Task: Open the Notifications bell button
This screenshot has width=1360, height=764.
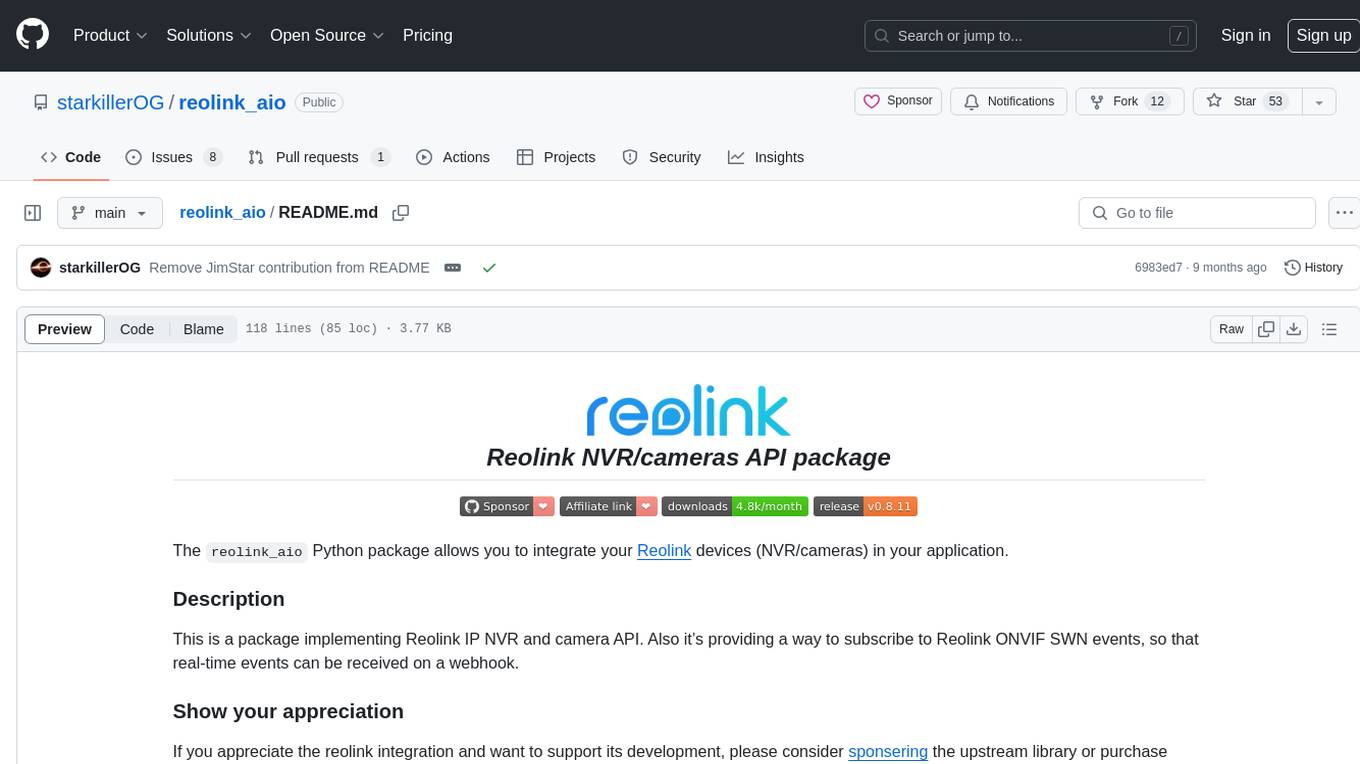Action: 1008,101
